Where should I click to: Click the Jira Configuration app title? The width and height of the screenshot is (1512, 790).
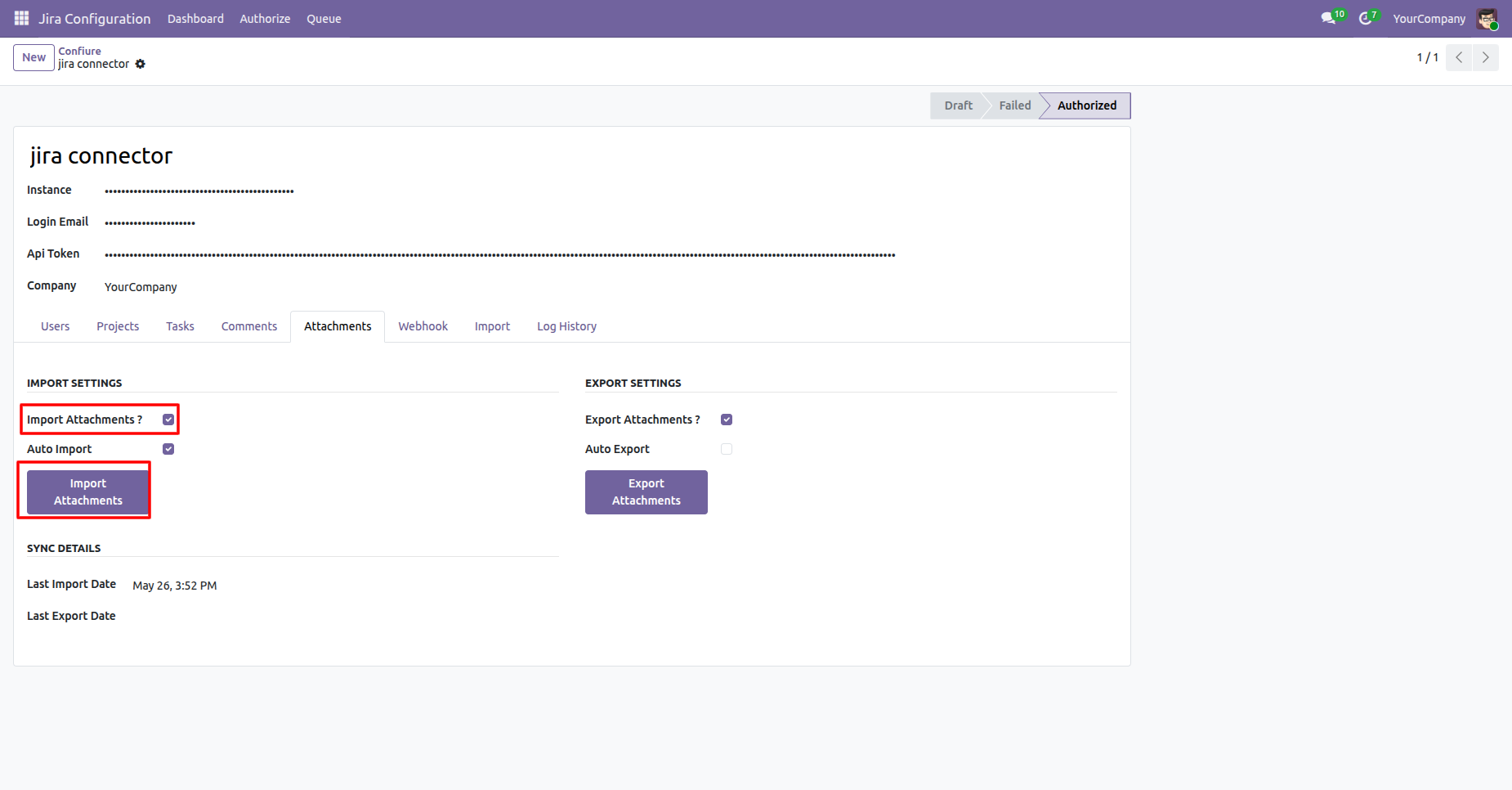95,19
